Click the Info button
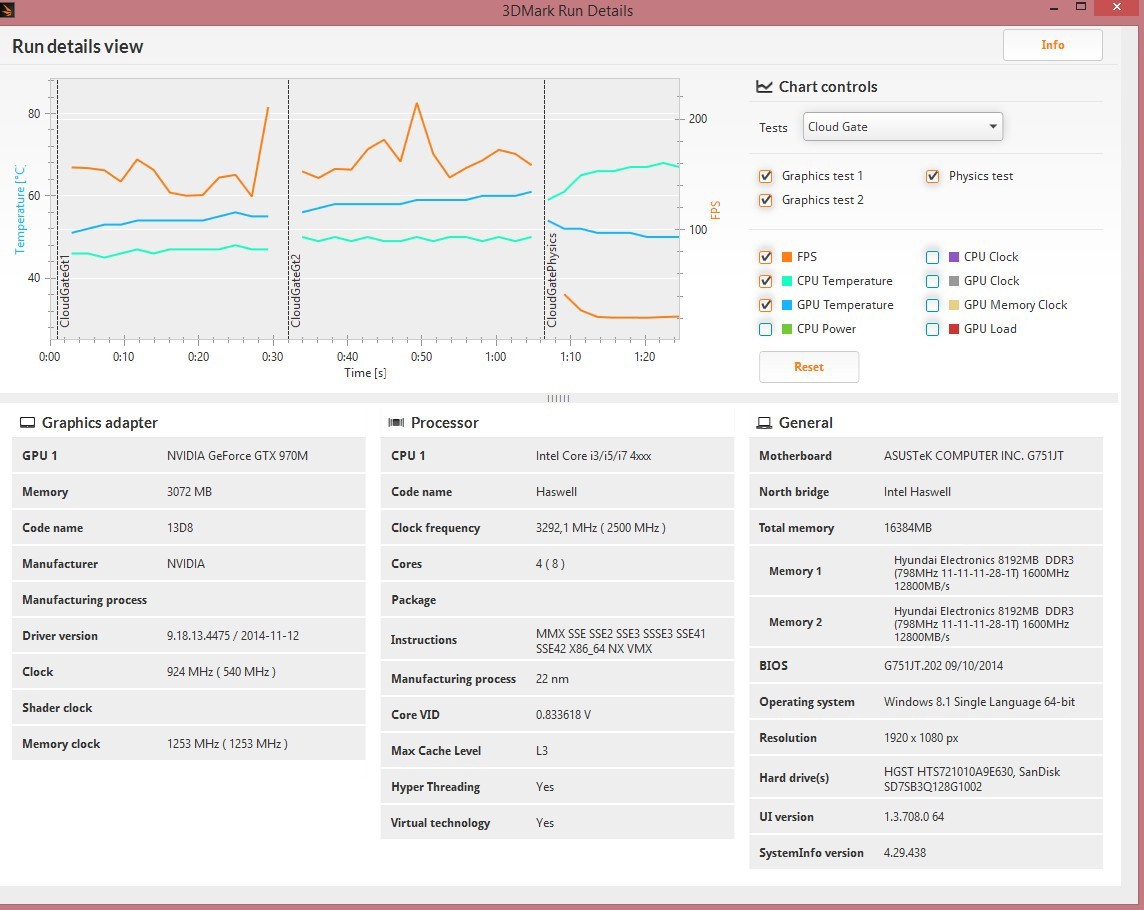1144x910 pixels. (1052, 45)
